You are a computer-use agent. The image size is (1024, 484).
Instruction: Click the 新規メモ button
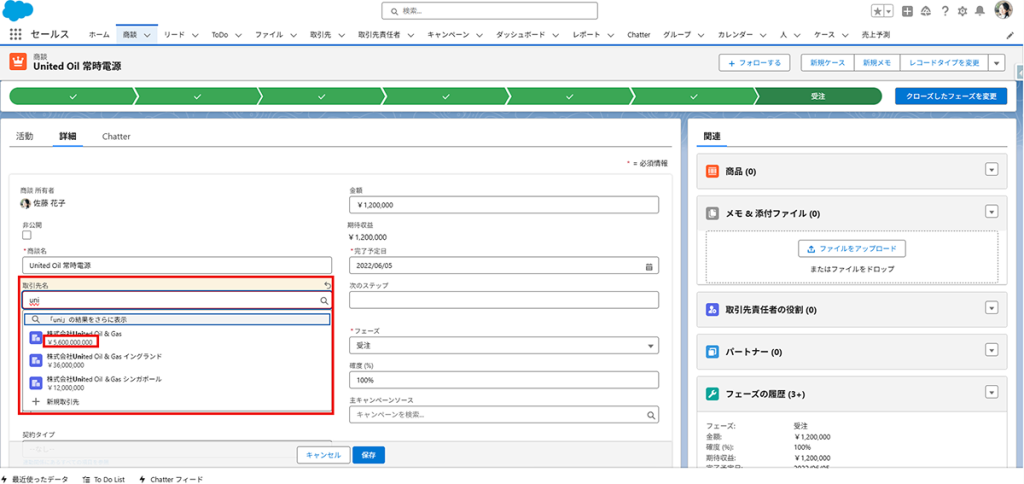tap(877, 63)
